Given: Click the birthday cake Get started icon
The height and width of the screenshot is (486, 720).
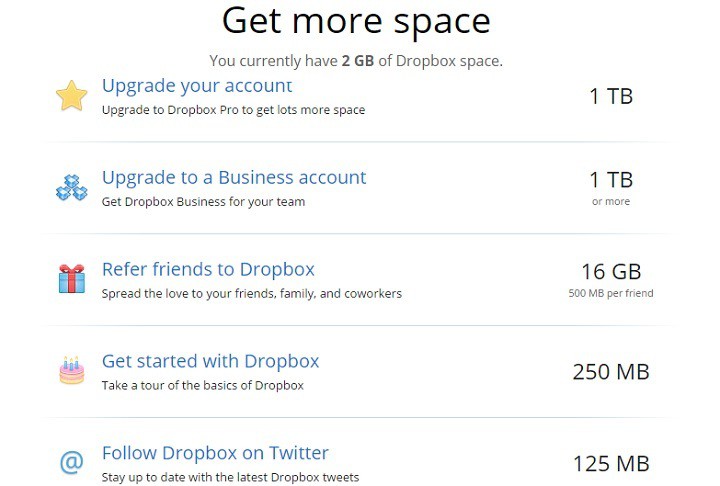Looking at the screenshot, I should pos(72,370).
